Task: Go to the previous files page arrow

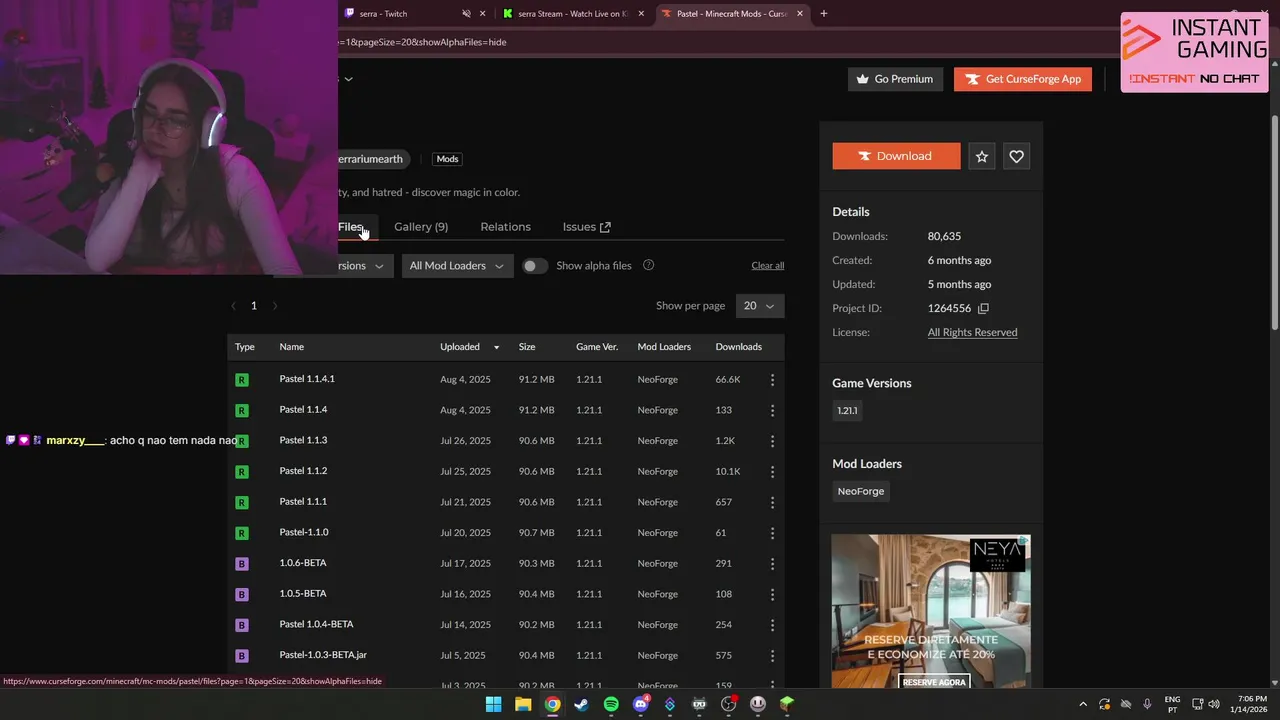Action: point(234,306)
